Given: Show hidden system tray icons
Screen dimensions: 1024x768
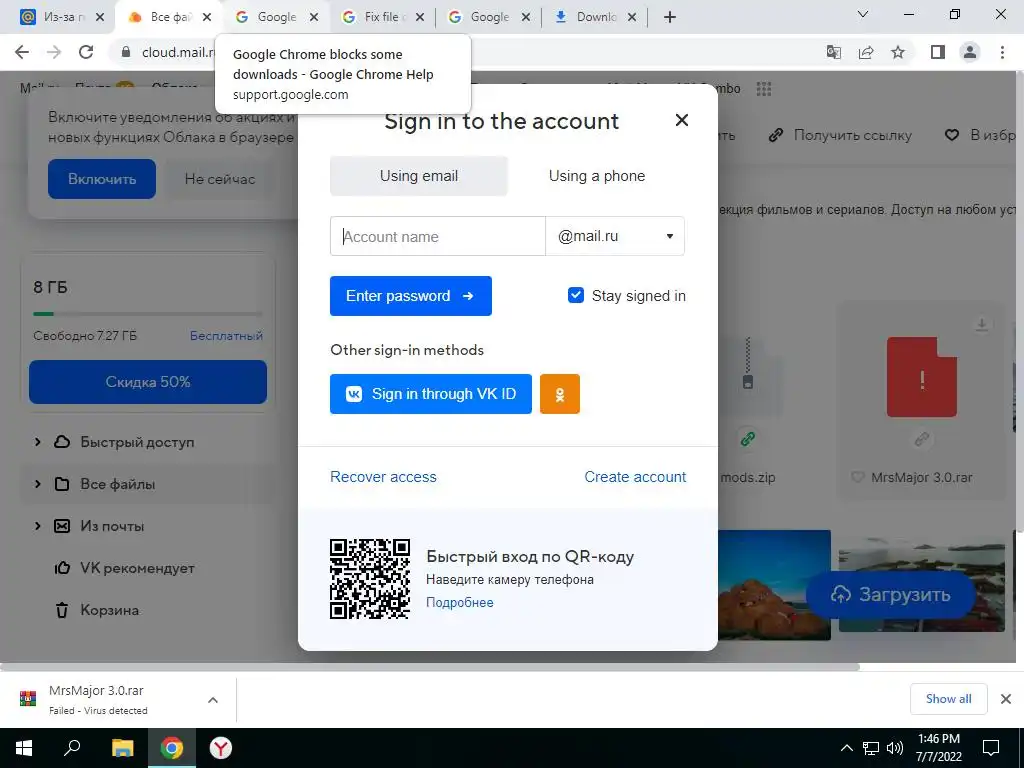Looking at the screenshot, I should 846,748.
